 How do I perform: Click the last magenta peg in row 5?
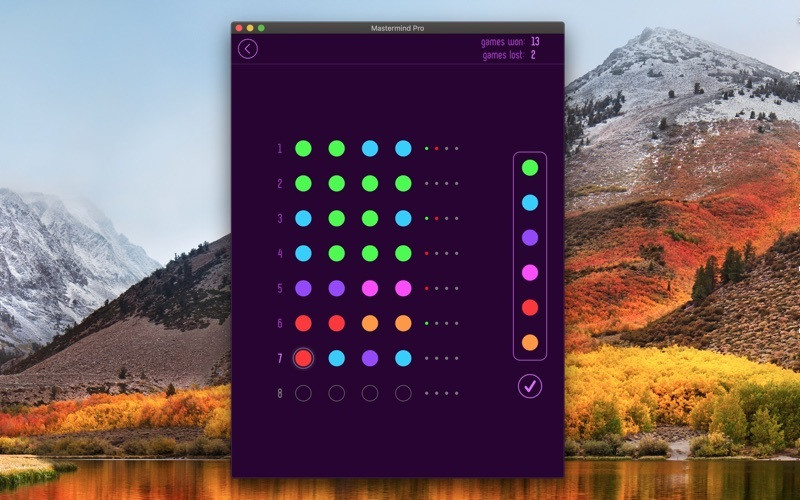[403, 288]
